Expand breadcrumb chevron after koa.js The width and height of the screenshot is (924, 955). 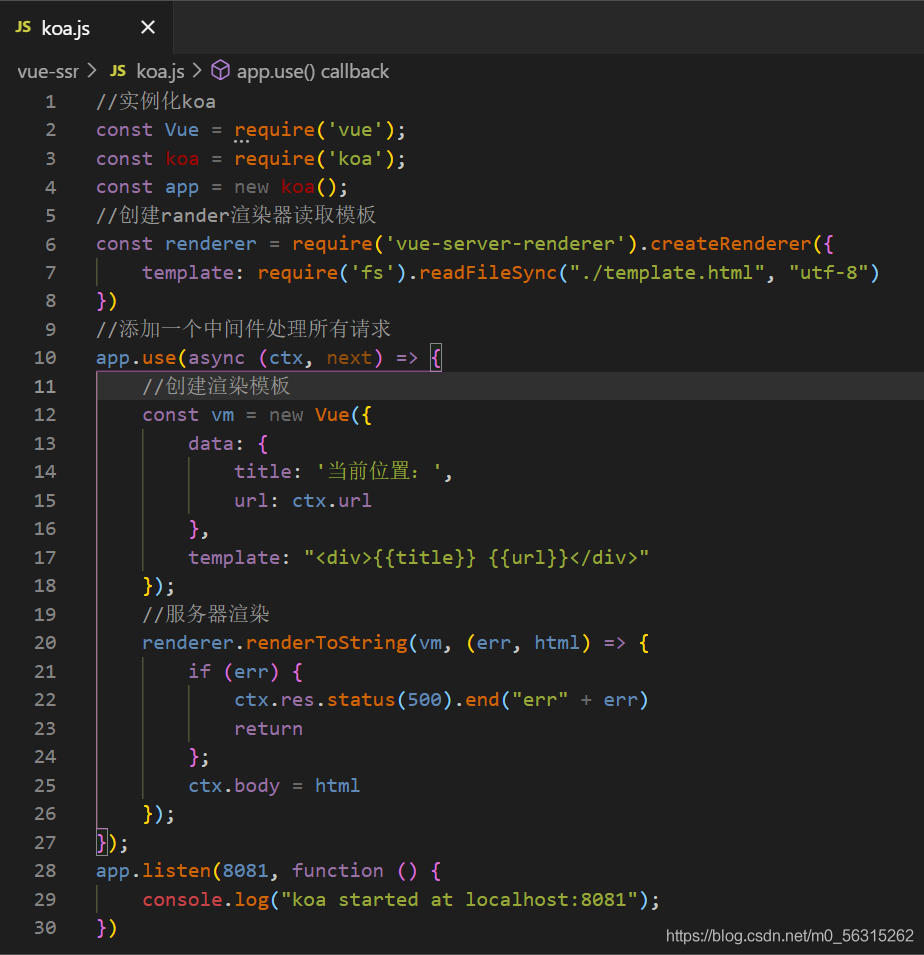(x=197, y=71)
